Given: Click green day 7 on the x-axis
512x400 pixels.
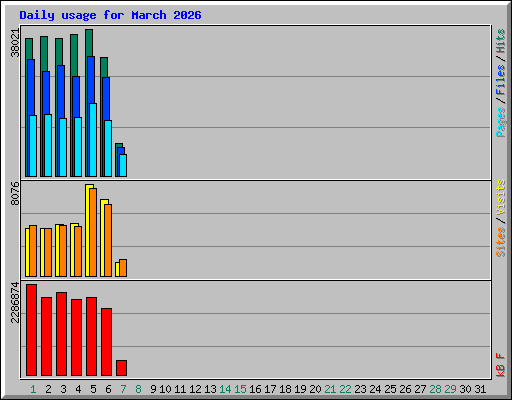Looking at the screenshot, I should click(123, 389).
